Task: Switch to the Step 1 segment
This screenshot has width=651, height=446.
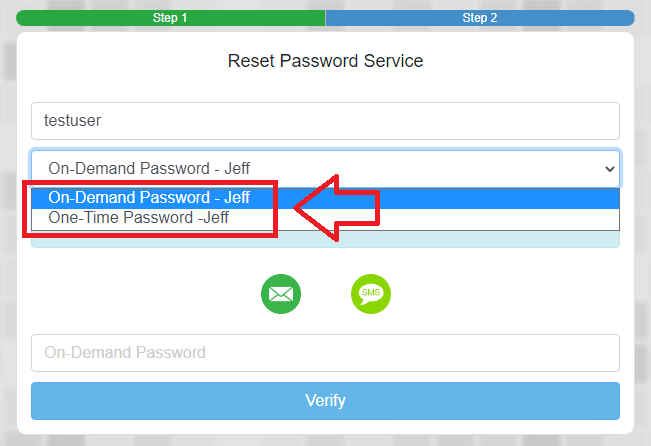Action: point(170,18)
